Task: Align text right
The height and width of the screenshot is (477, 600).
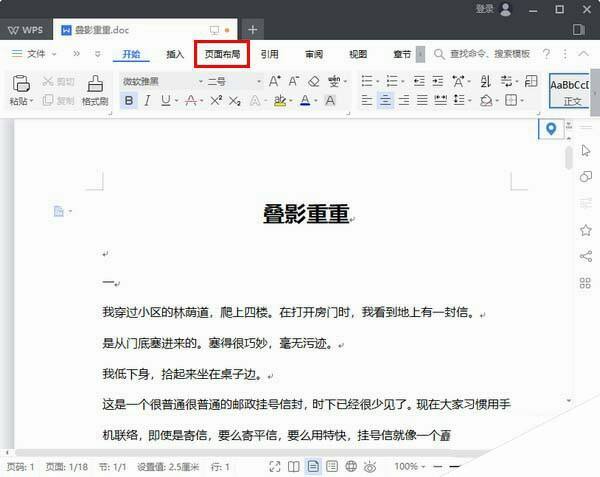Action: tap(404, 101)
